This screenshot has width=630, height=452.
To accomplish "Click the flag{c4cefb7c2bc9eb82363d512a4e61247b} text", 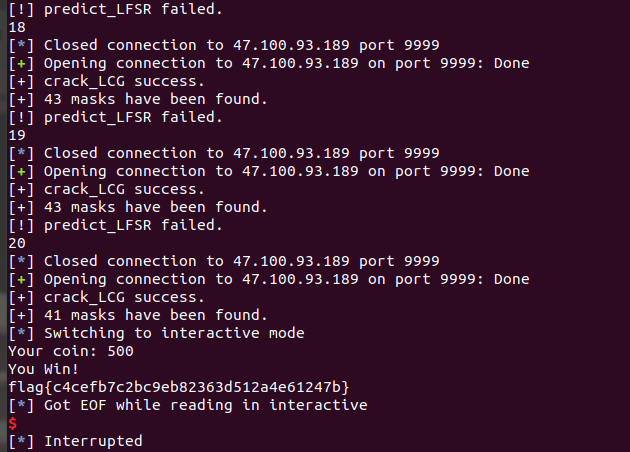I will [x=177, y=387].
